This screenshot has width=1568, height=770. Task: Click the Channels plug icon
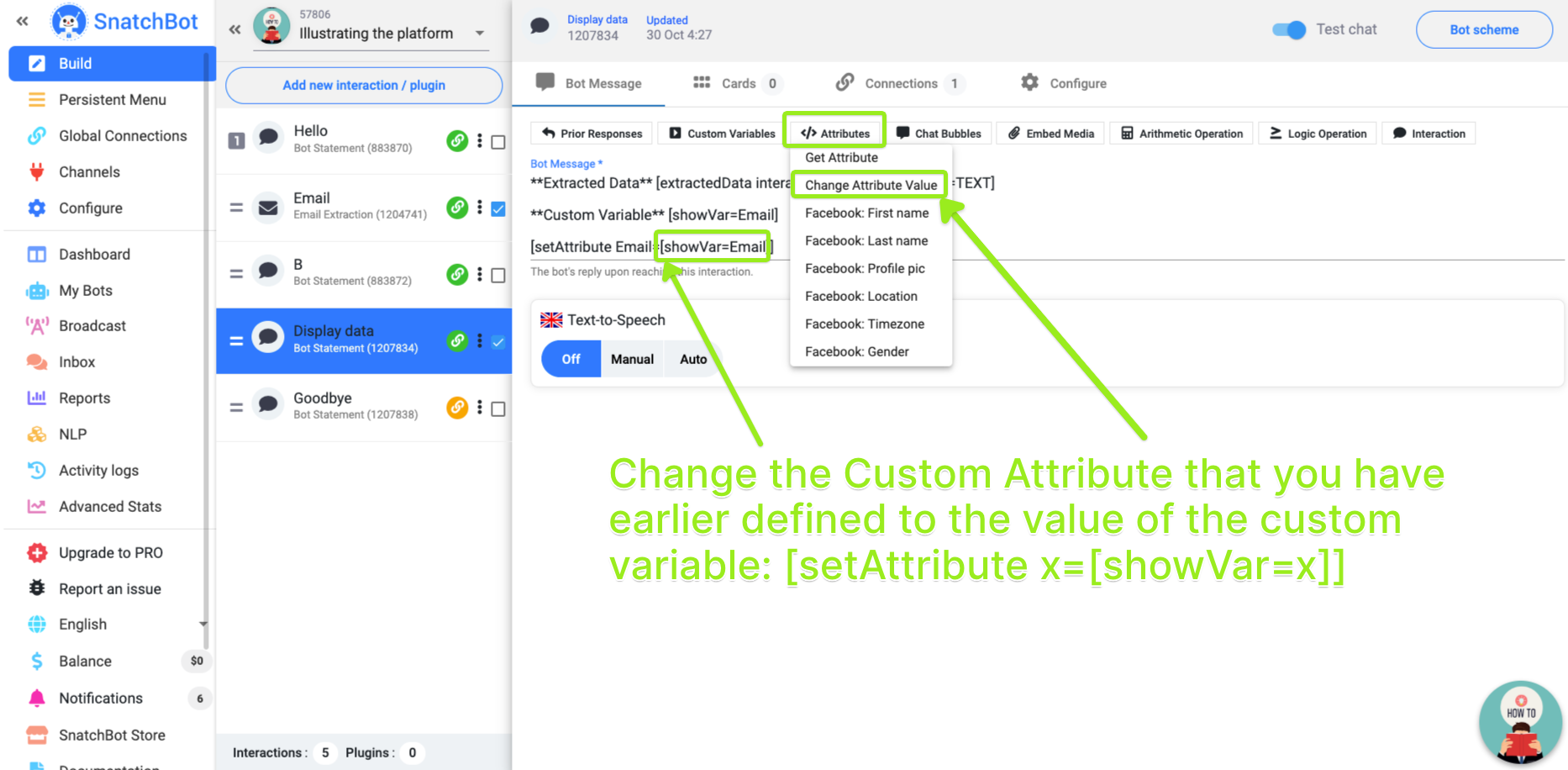[x=36, y=171]
